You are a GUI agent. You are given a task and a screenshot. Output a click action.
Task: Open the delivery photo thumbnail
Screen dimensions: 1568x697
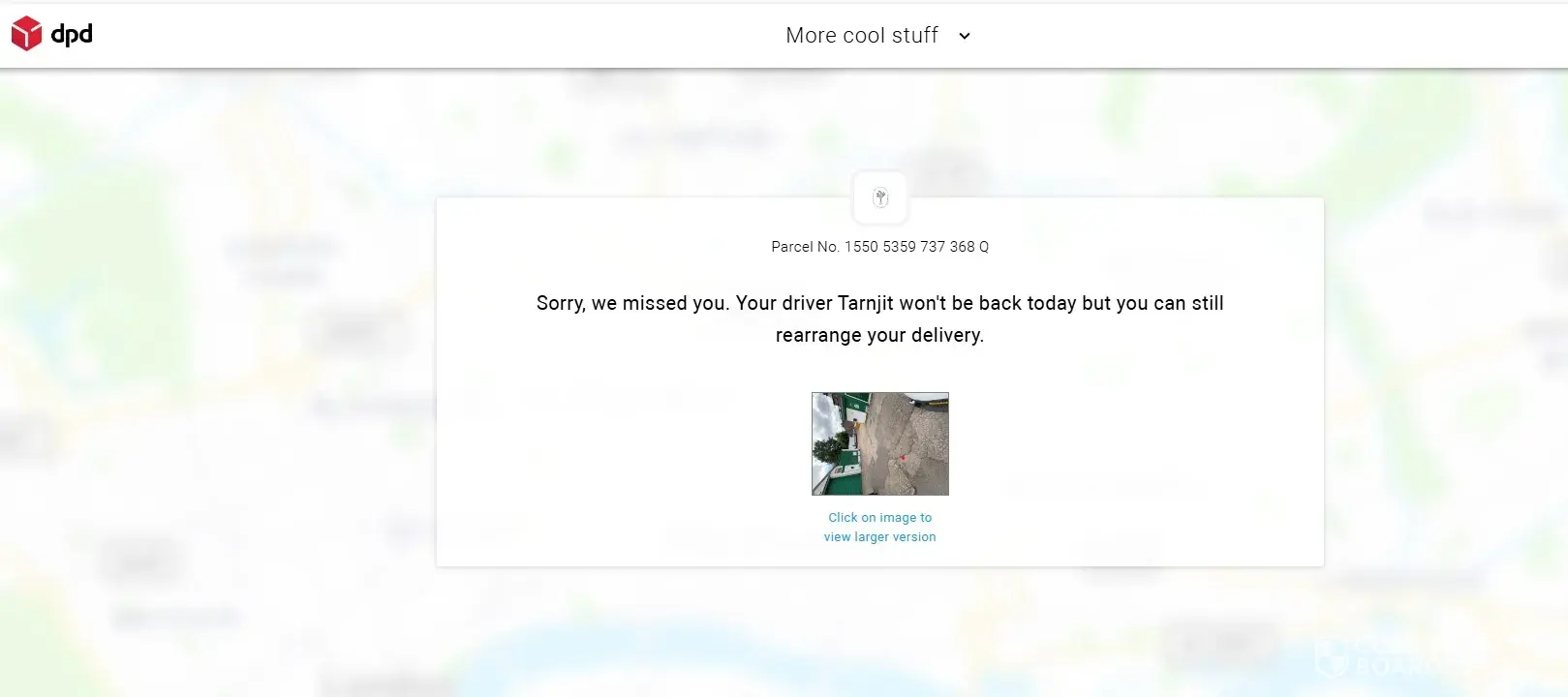tap(879, 443)
